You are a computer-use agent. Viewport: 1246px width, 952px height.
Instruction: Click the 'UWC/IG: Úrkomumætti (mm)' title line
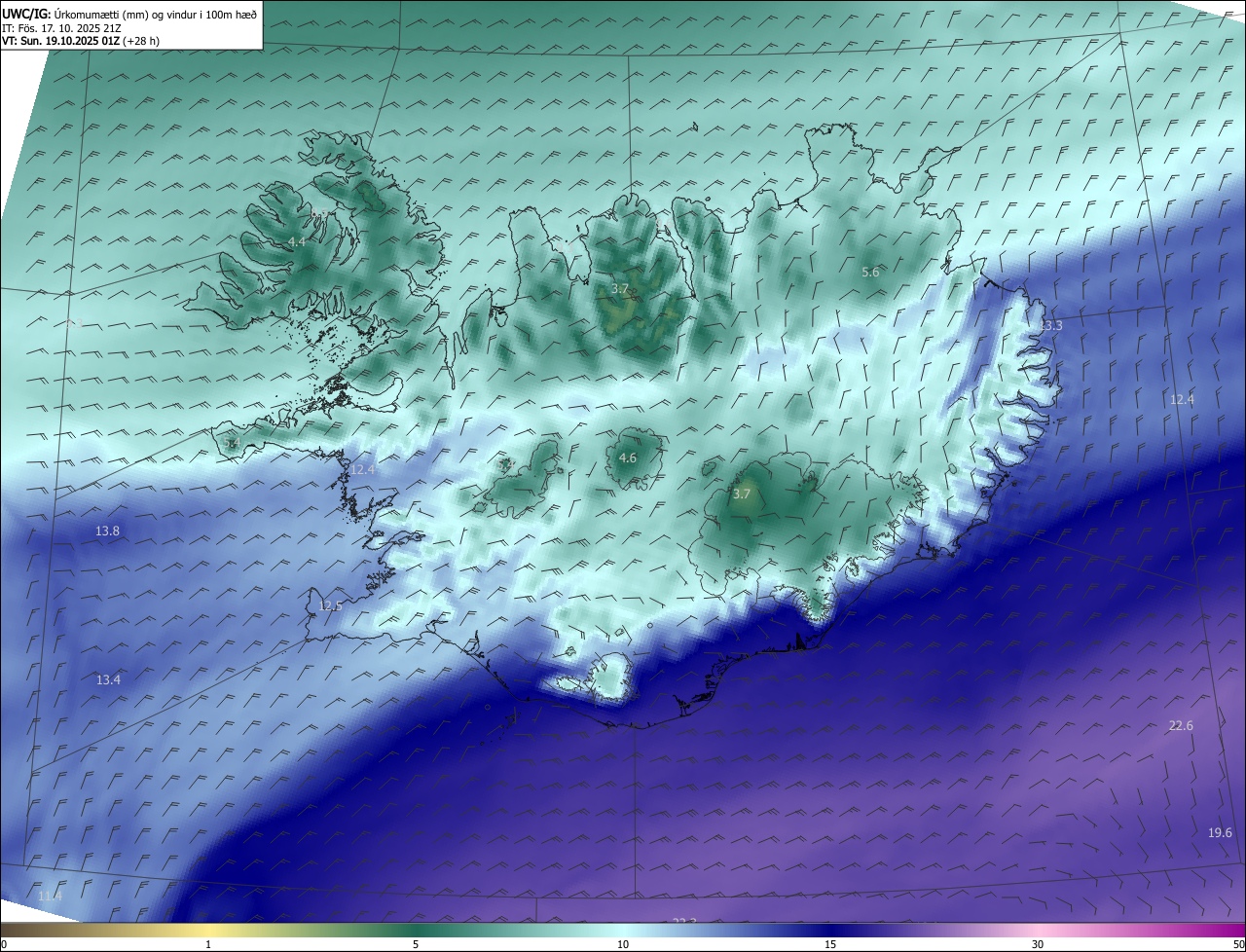129,13
